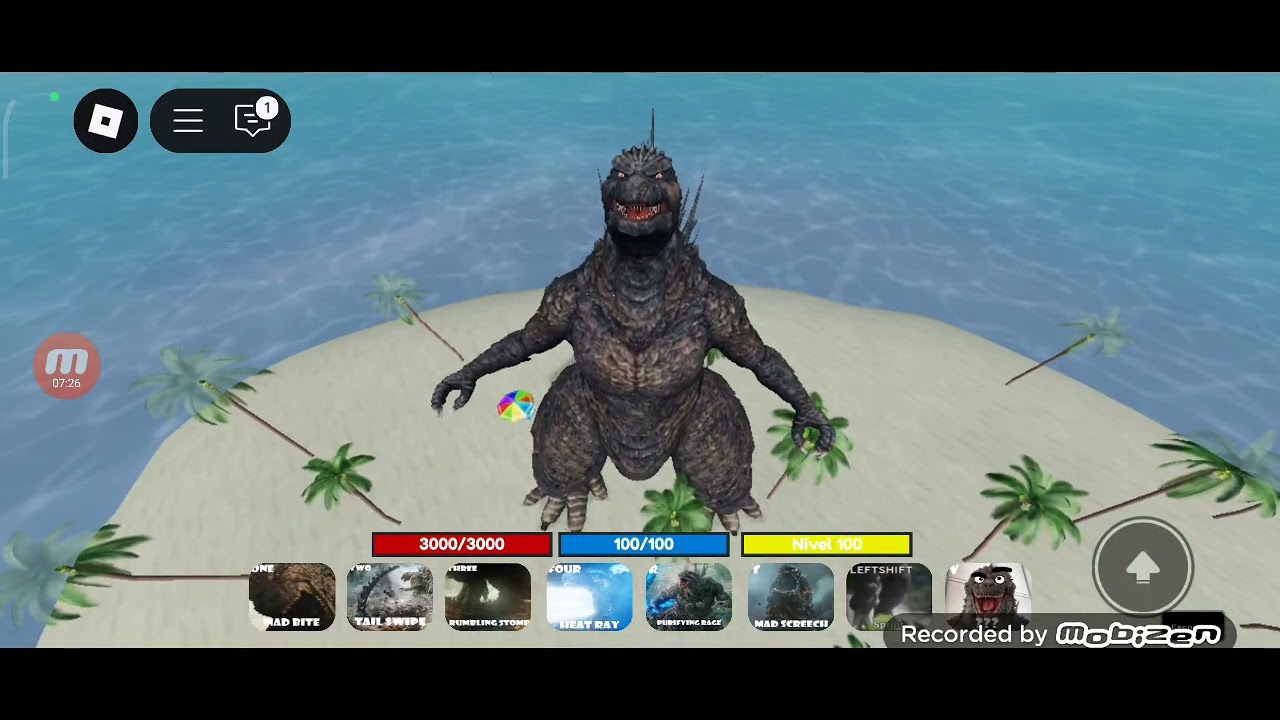
Task: Click the red 3000/3000 health bar
Action: [x=462, y=544]
